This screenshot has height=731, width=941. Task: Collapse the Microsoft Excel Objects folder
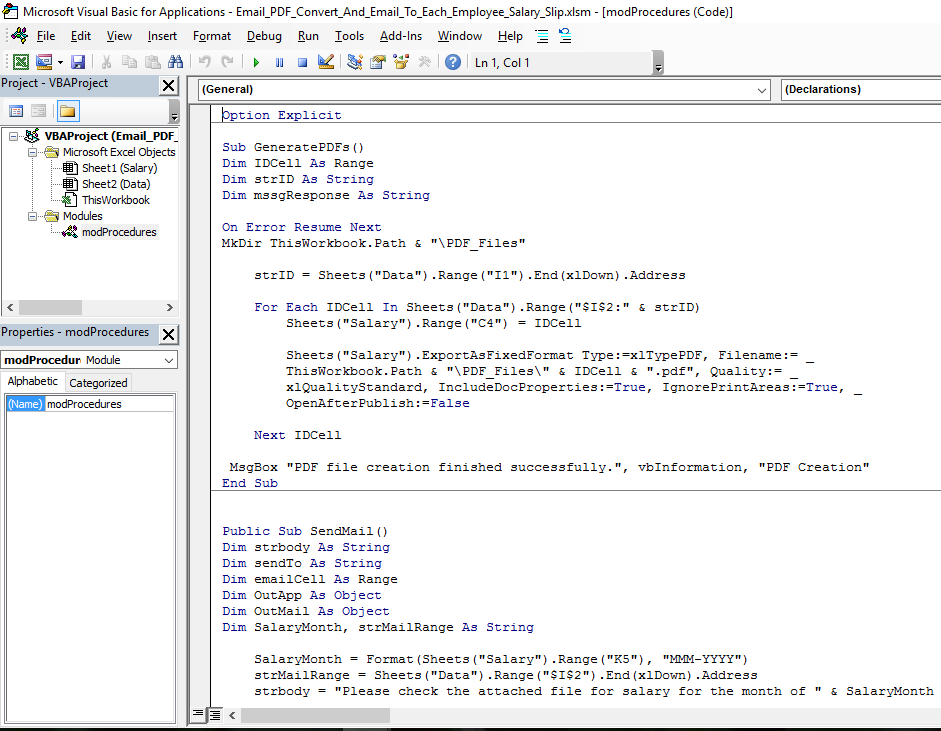[x=34, y=152]
